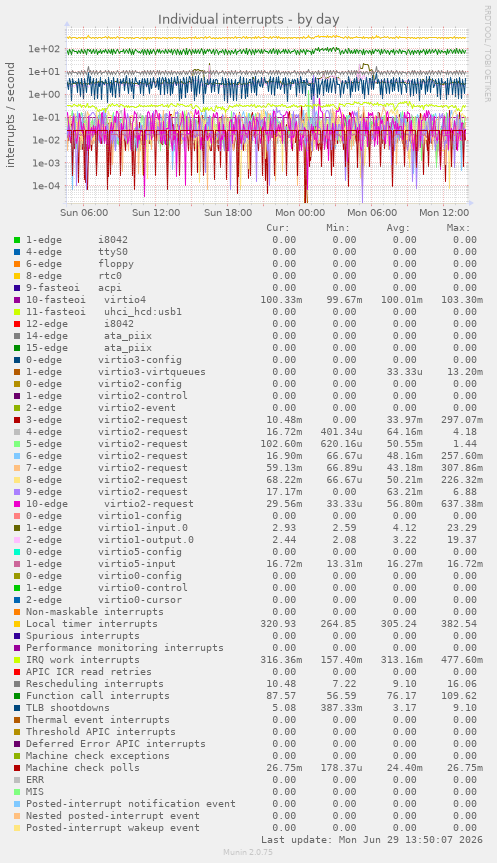The width and height of the screenshot is (497, 863).
Task: Click the green swatch beside 1-edge i8042
Action: point(17,240)
